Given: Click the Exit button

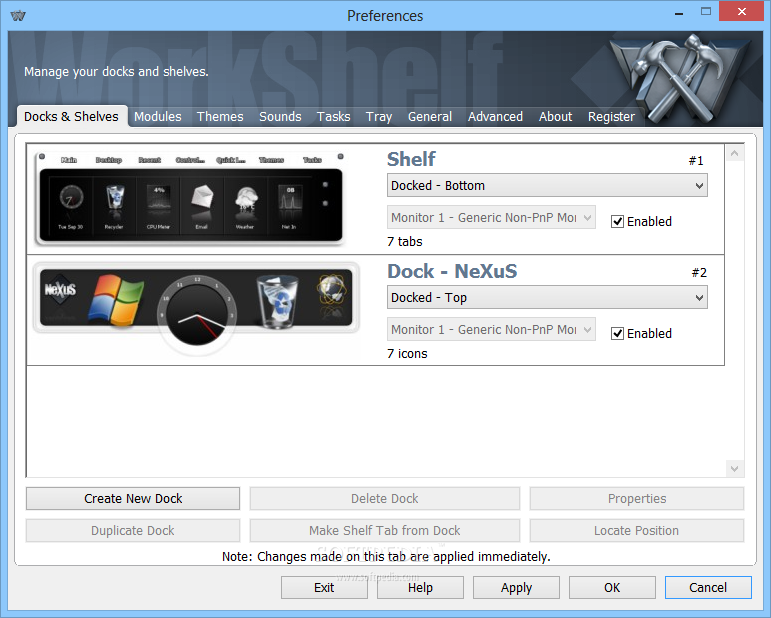Looking at the screenshot, I should [324, 588].
